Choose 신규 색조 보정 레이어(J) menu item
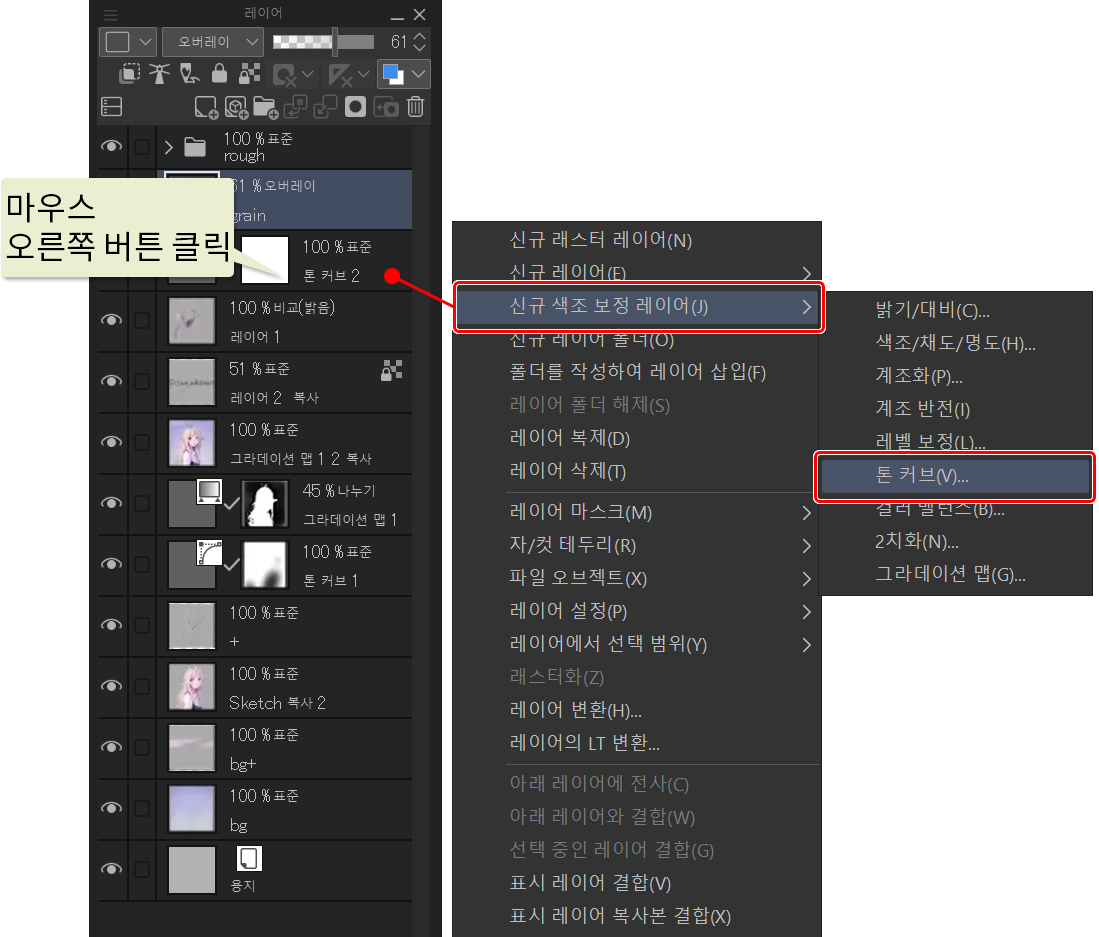The width and height of the screenshot is (1099, 937). 638,307
